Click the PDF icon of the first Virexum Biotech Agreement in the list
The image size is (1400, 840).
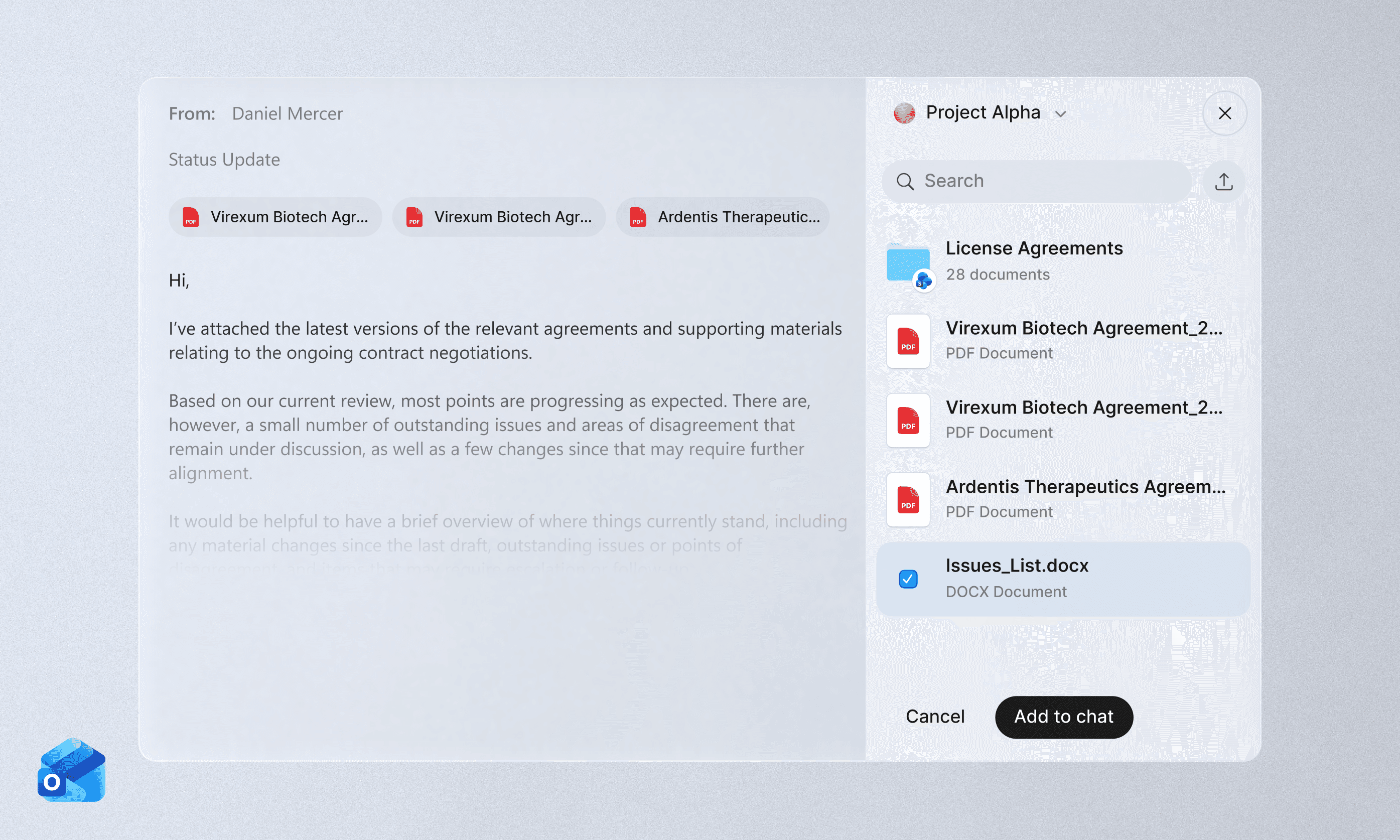[908, 341]
